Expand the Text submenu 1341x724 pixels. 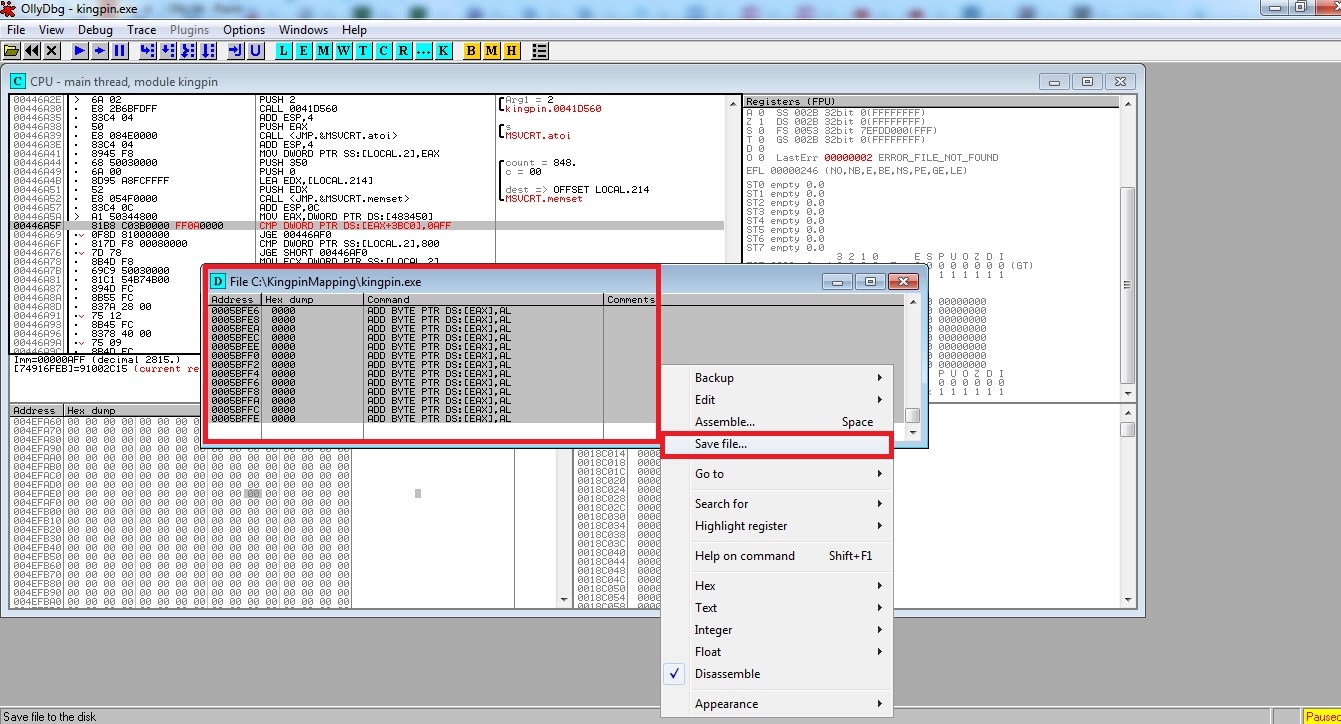(x=776, y=608)
